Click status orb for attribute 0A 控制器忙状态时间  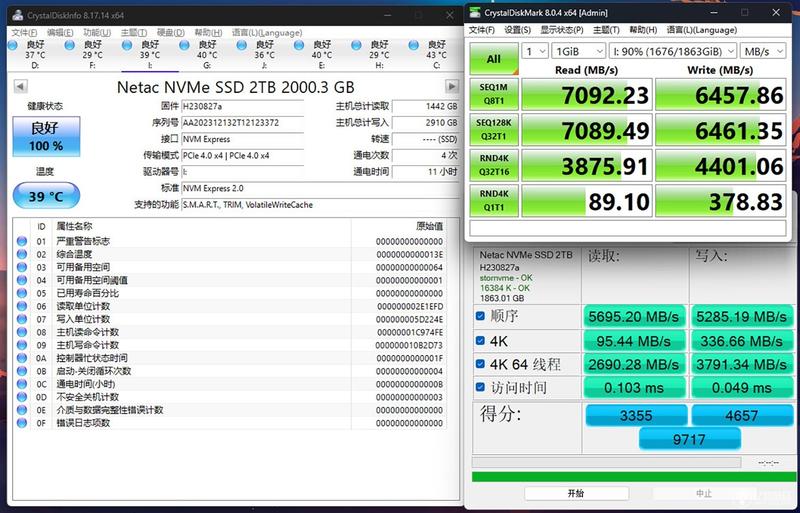[22, 358]
